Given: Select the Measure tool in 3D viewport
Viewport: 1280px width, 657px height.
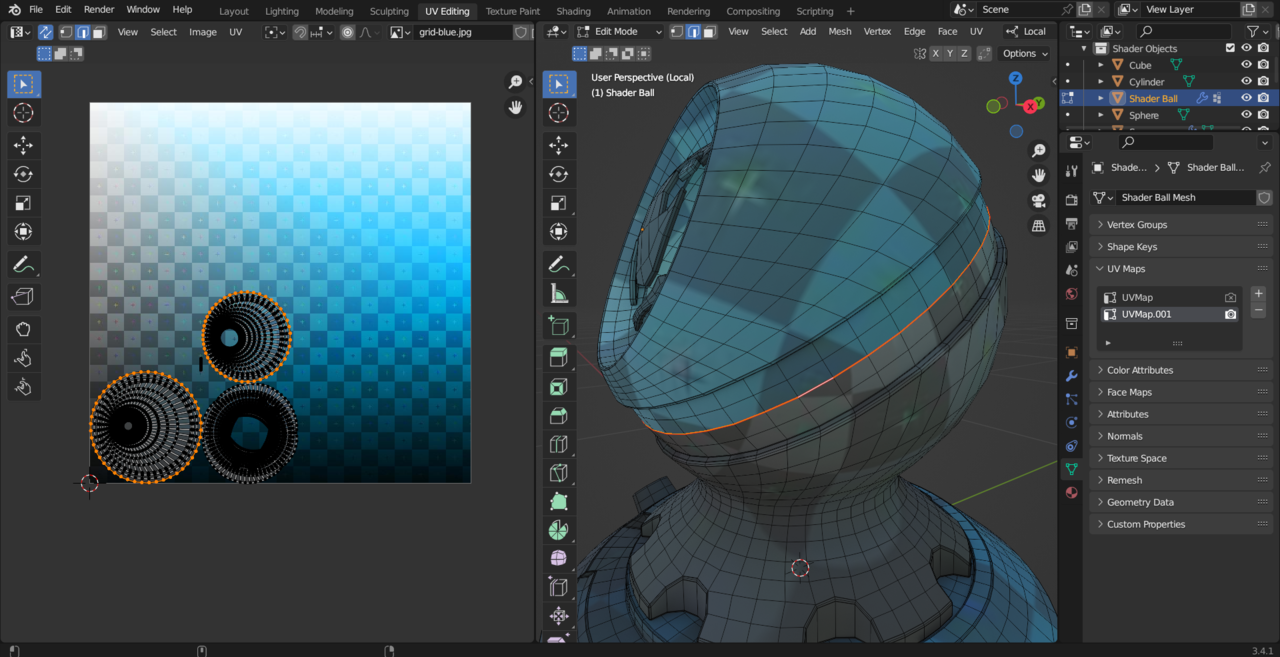Looking at the screenshot, I should (x=559, y=294).
